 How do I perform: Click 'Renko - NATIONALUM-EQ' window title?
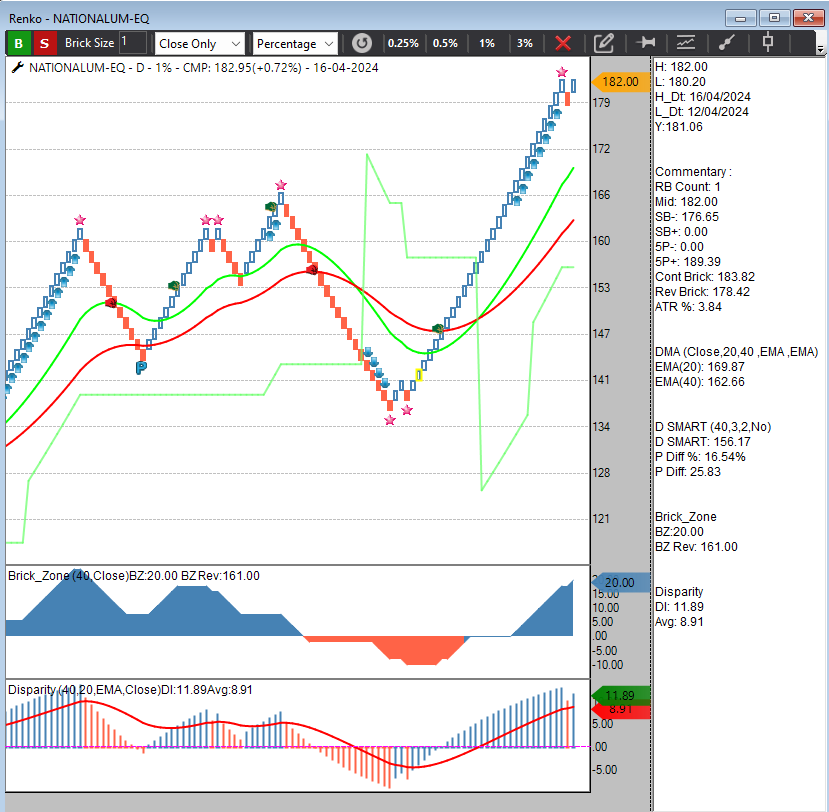79,19
